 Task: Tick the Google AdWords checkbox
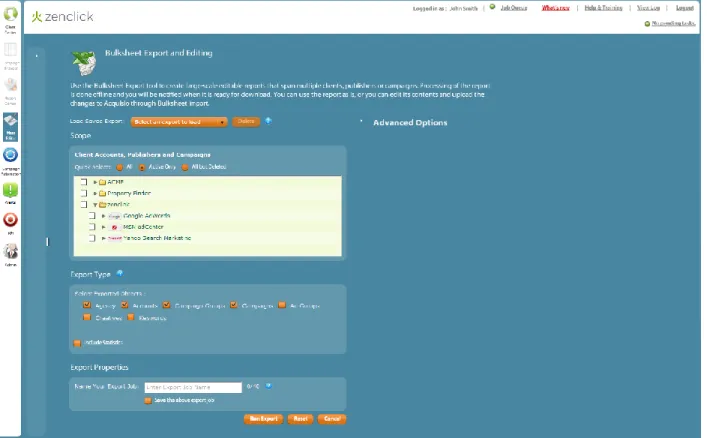(92, 216)
